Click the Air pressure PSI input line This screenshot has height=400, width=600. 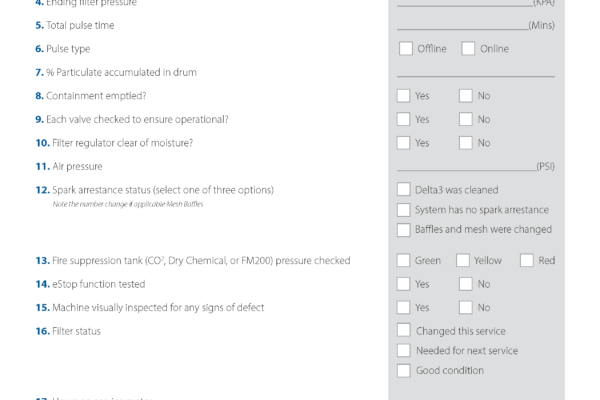467,166
